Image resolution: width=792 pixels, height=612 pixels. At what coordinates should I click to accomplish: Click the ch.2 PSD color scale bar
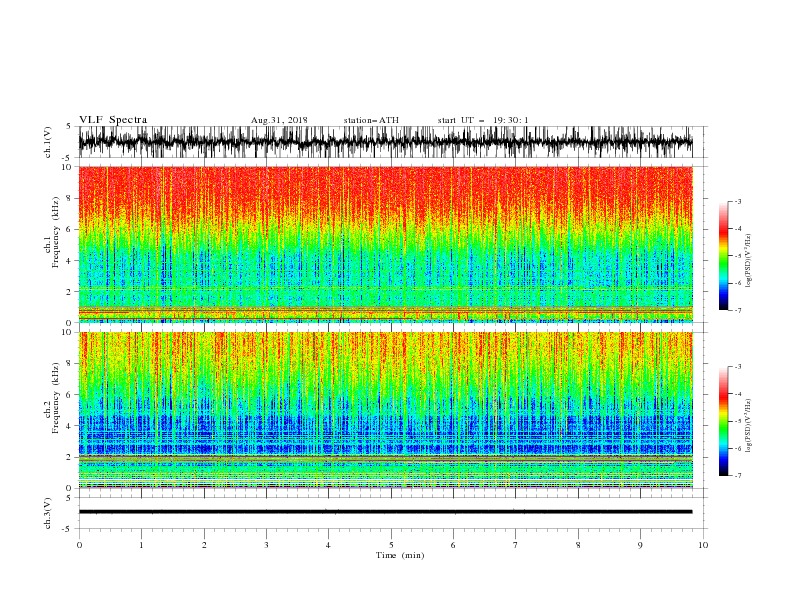coord(723,421)
